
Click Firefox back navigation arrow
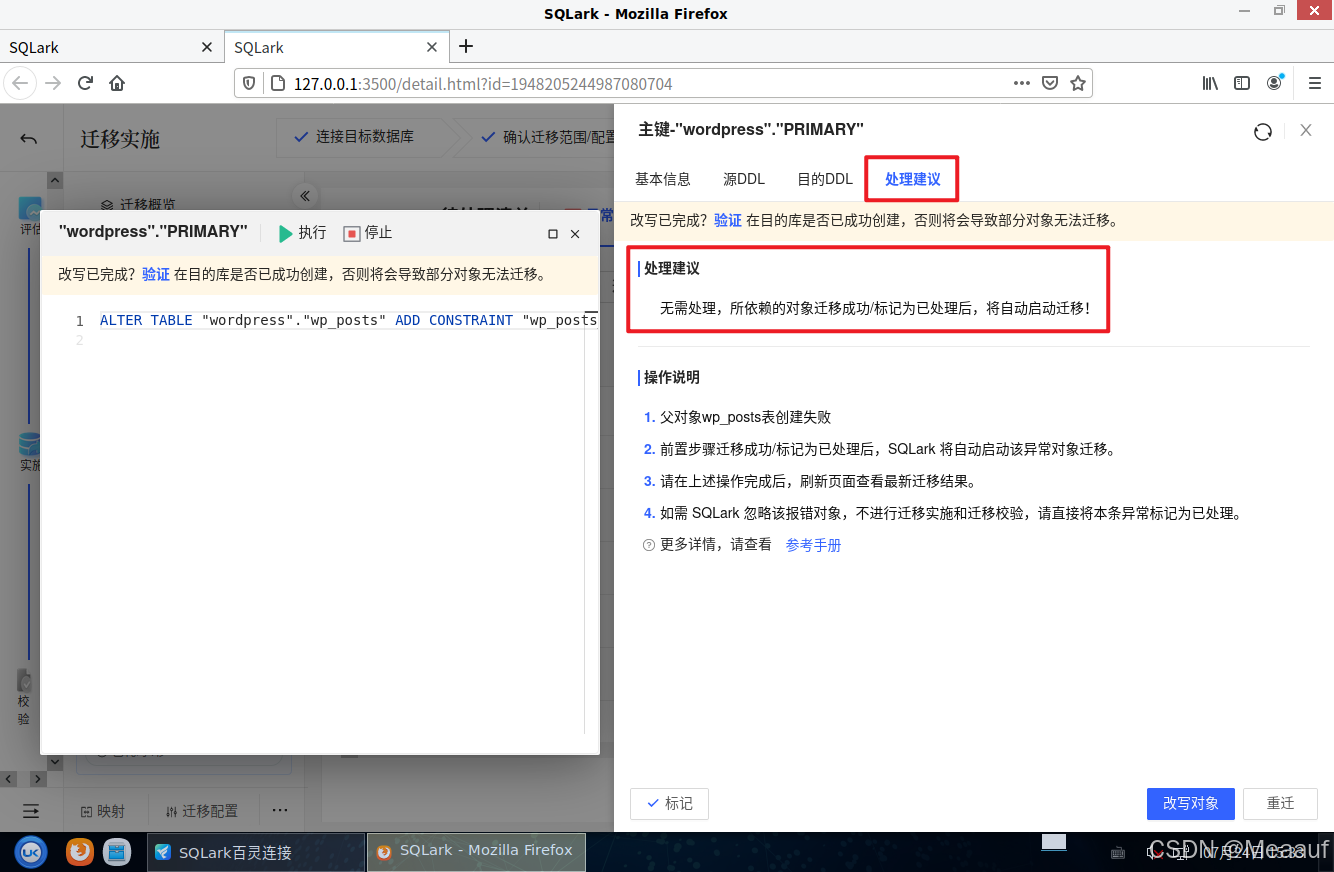20,83
